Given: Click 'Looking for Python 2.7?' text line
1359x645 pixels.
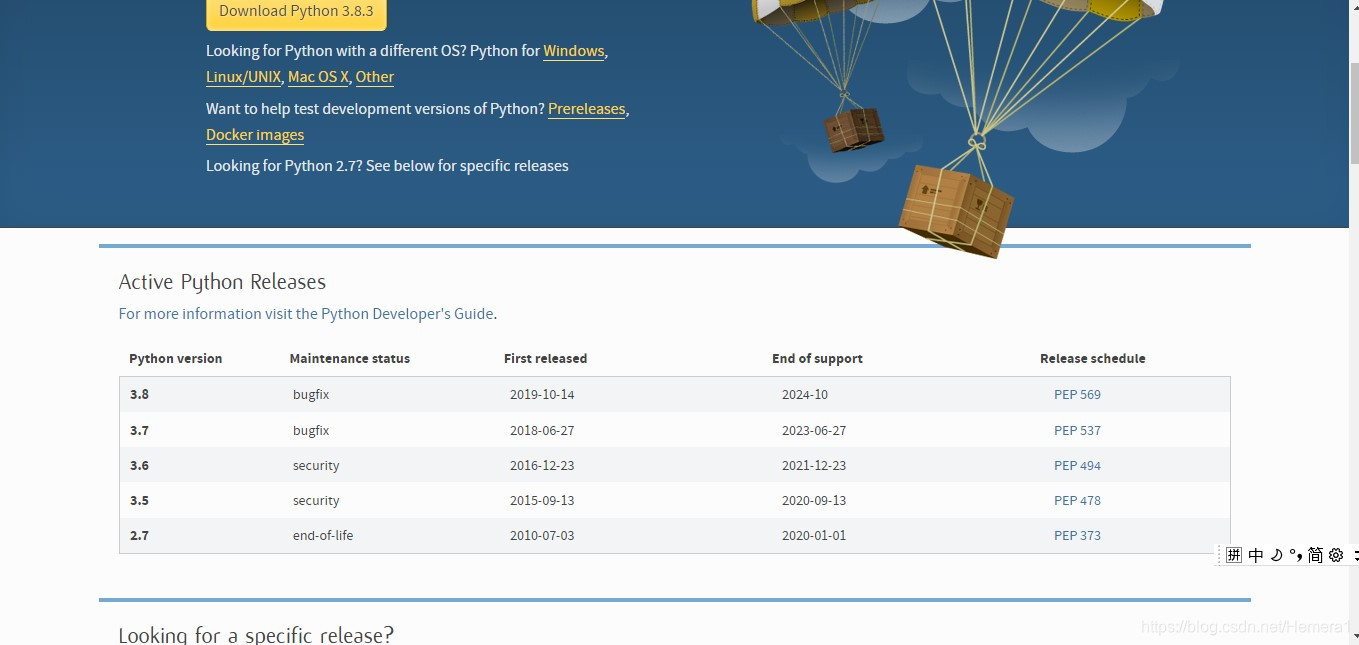Looking at the screenshot, I should point(387,166).
